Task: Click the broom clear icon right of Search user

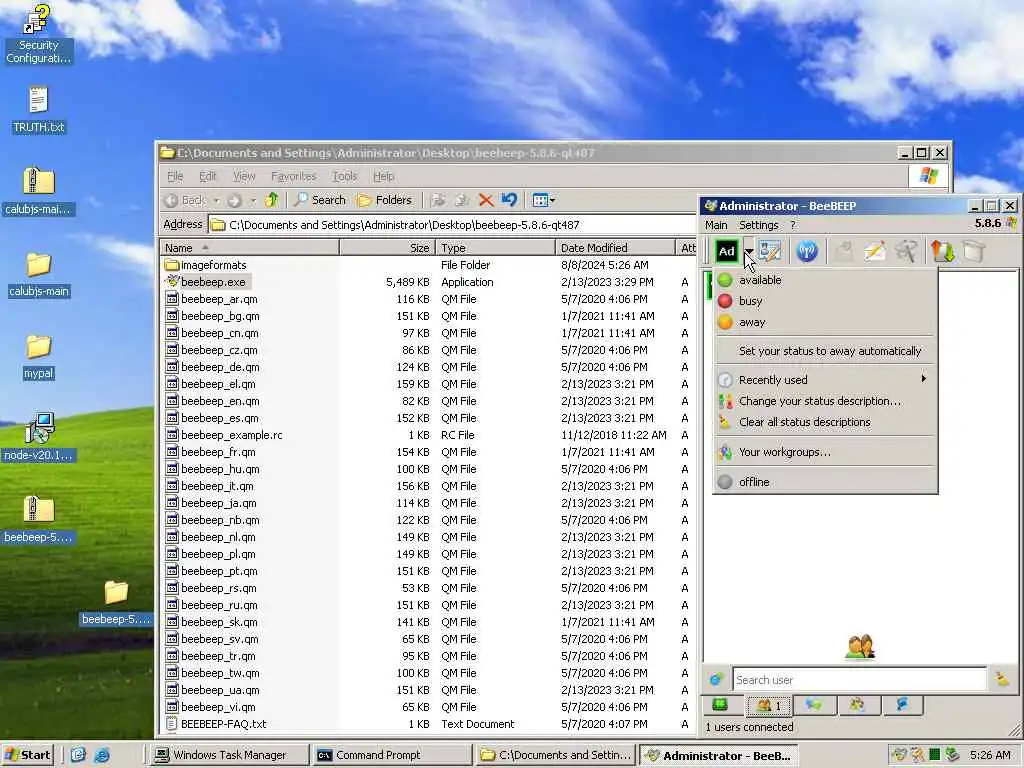Action: pos(1002,680)
